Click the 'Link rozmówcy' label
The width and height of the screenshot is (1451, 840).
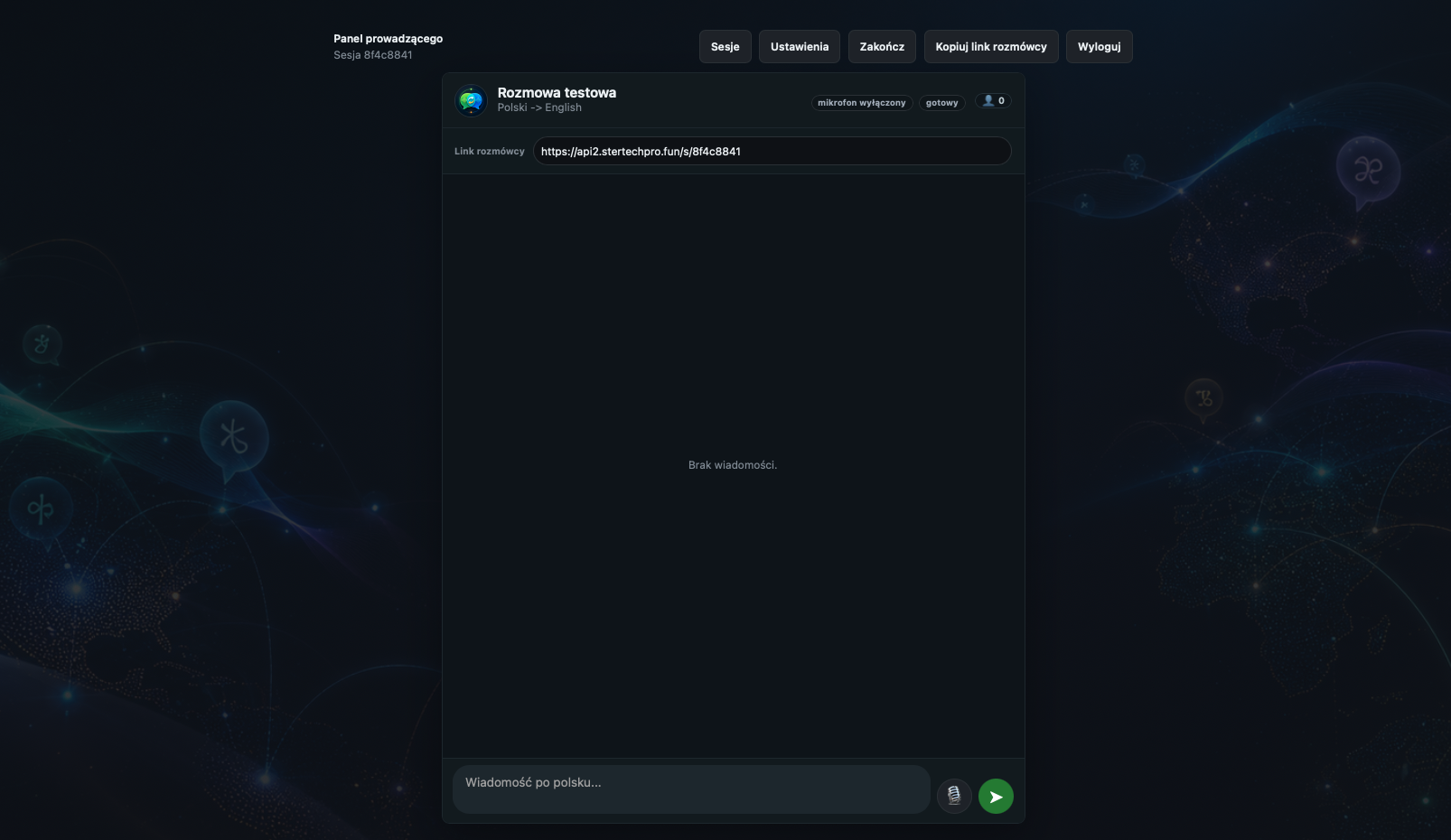tap(489, 151)
